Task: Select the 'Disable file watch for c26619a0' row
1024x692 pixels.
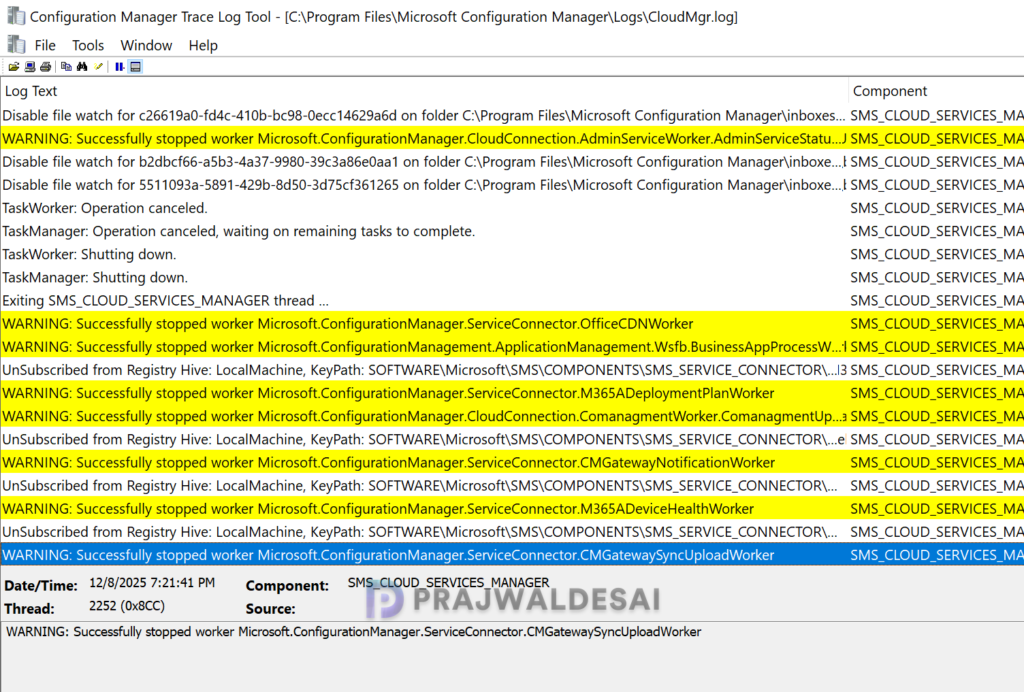Action: click(512, 116)
